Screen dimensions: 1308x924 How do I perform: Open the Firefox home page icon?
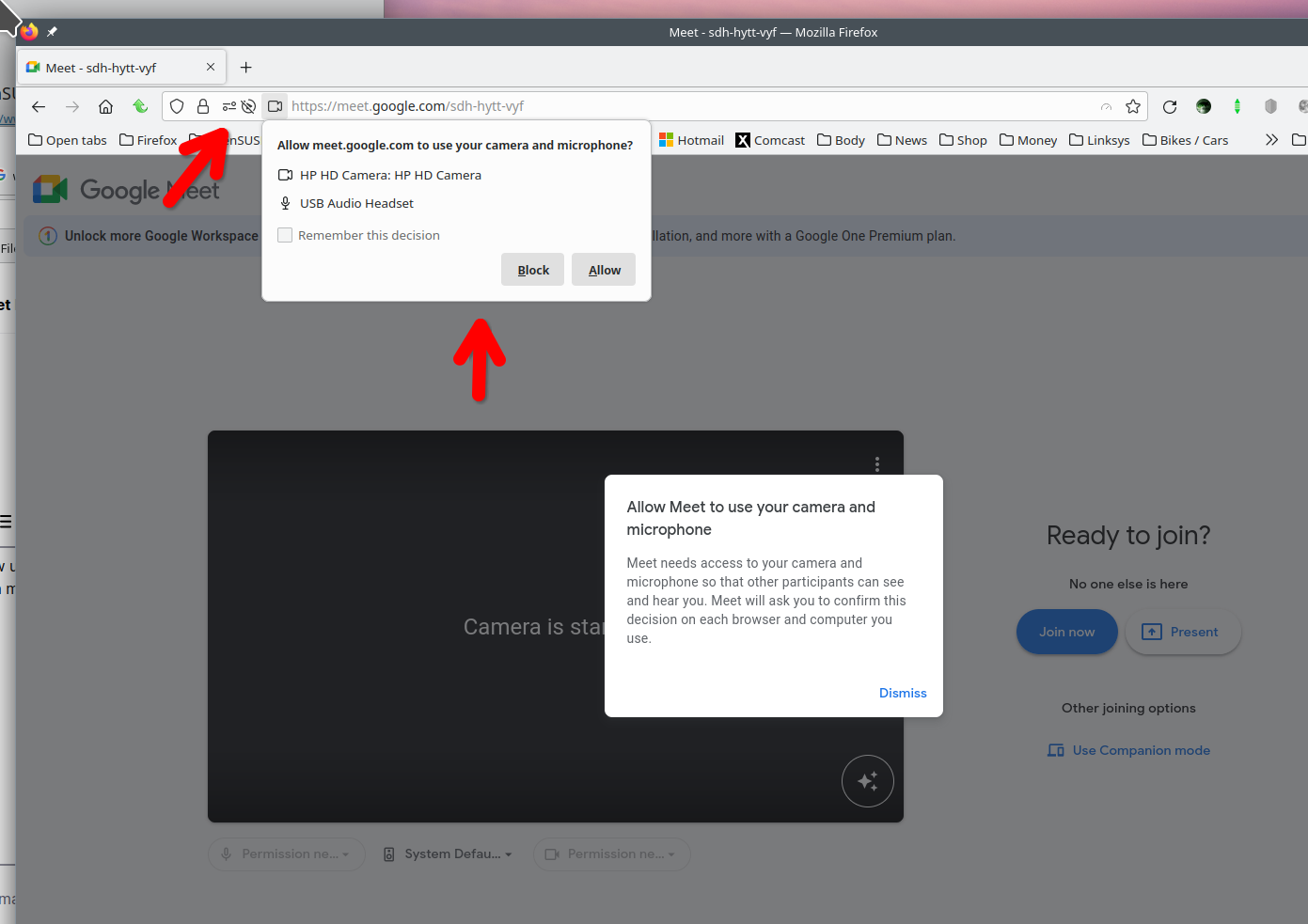pos(106,106)
